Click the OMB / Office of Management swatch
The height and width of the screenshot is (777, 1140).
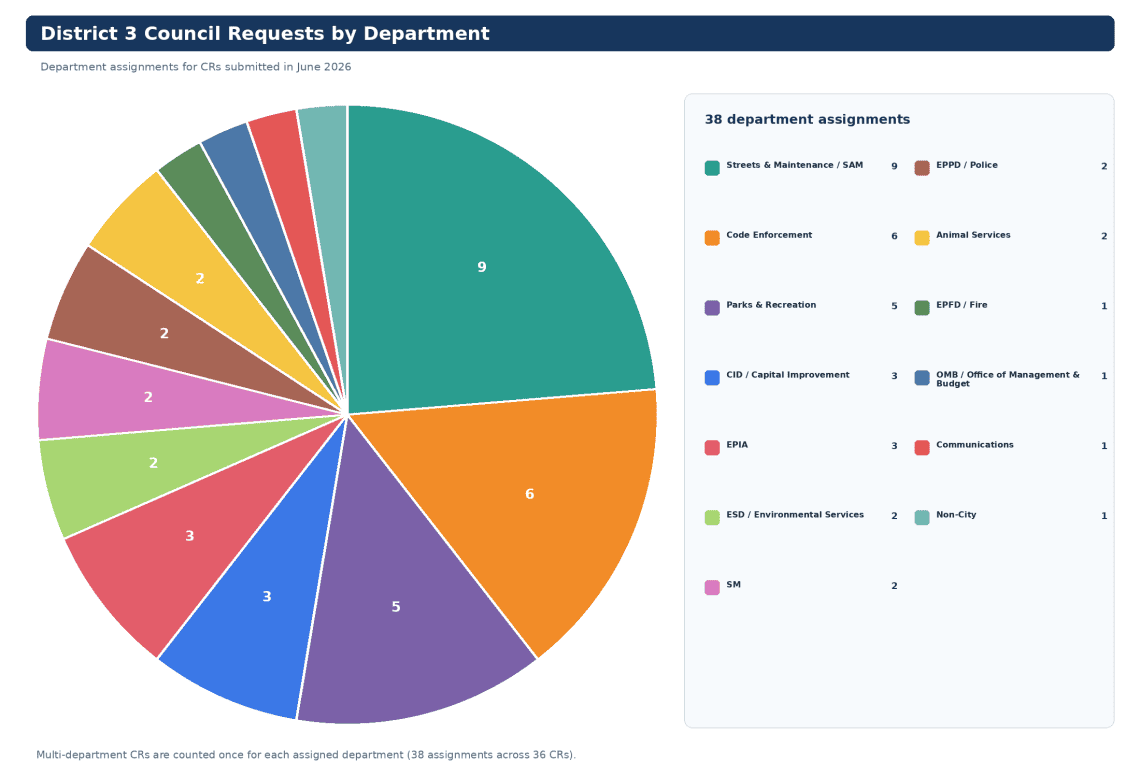[922, 377]
